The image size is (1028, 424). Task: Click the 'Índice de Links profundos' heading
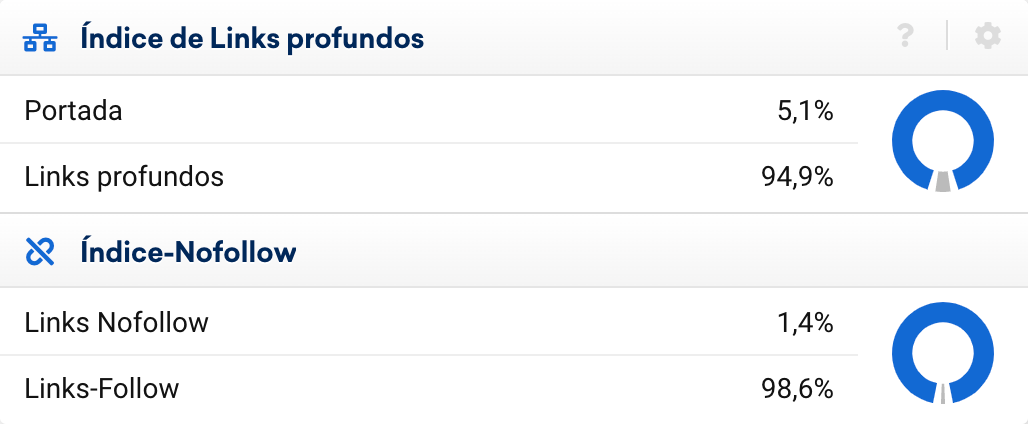[x=252, y=39]
